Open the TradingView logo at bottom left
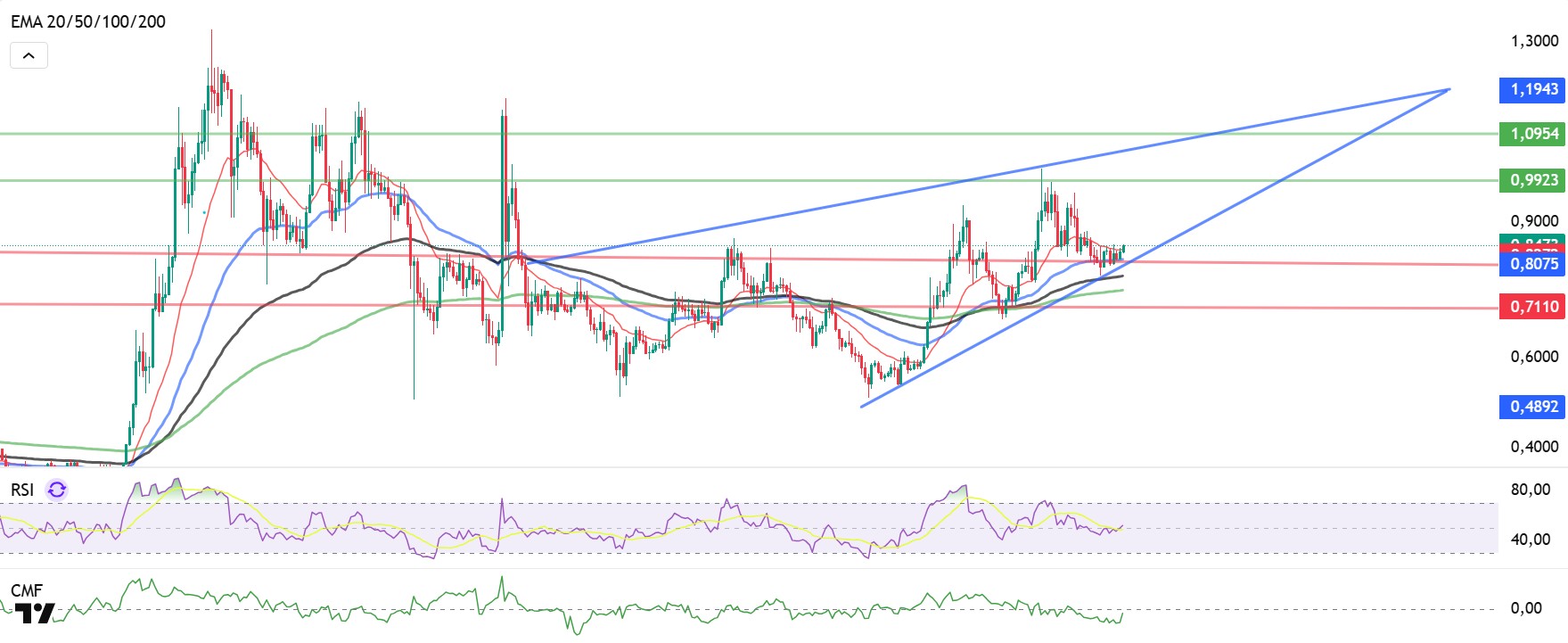 click(34, 613)
